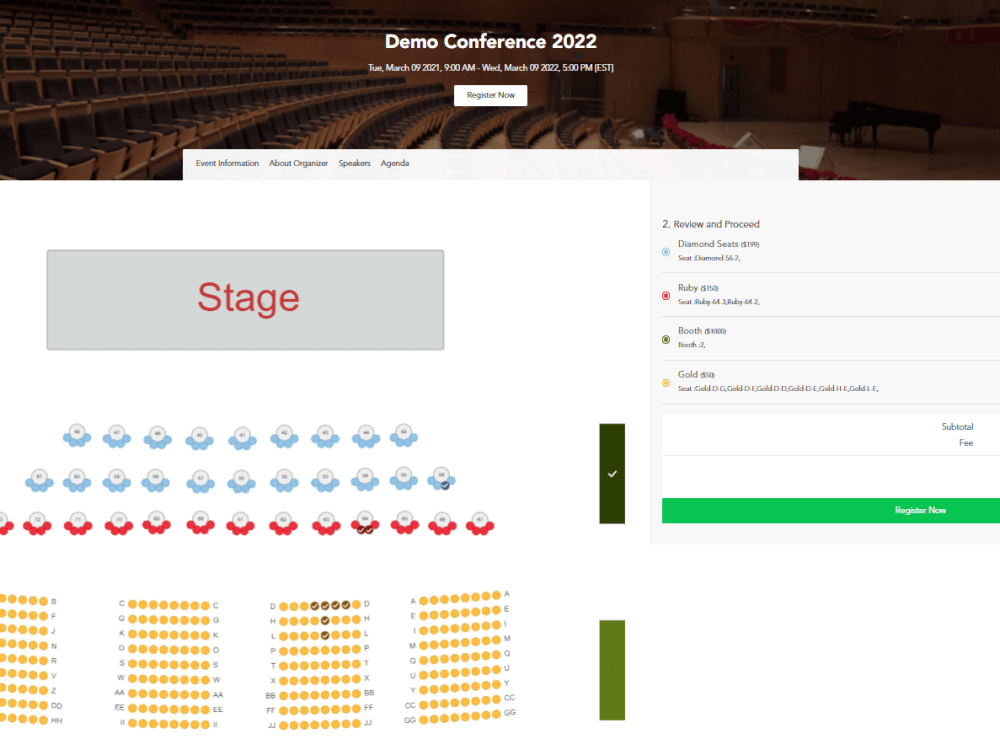Click the white Register Now banner button
This screenshot has width=1000, height=750.
point(490,95)
